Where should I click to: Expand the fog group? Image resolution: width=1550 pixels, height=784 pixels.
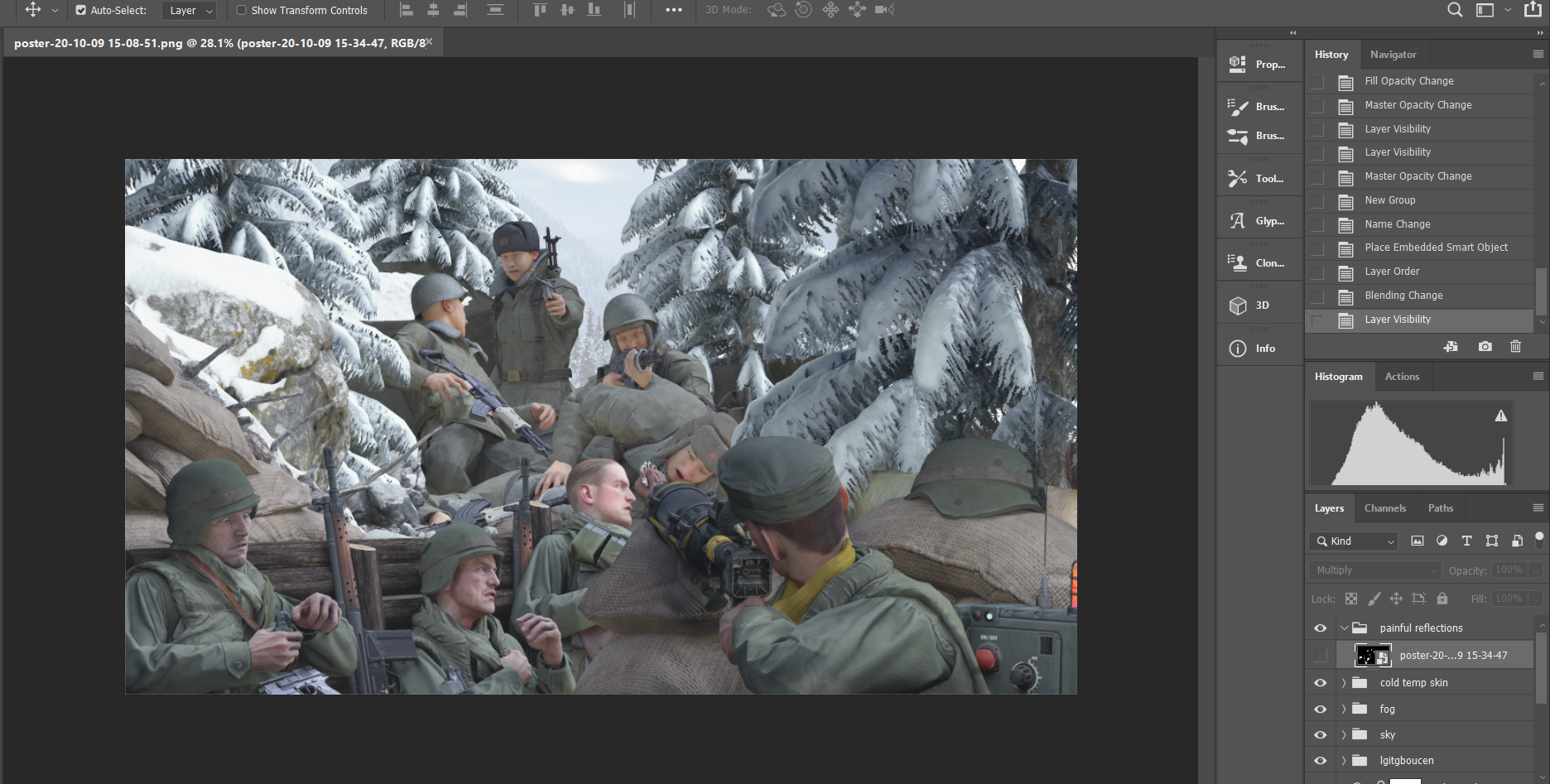pos(1344,709)
